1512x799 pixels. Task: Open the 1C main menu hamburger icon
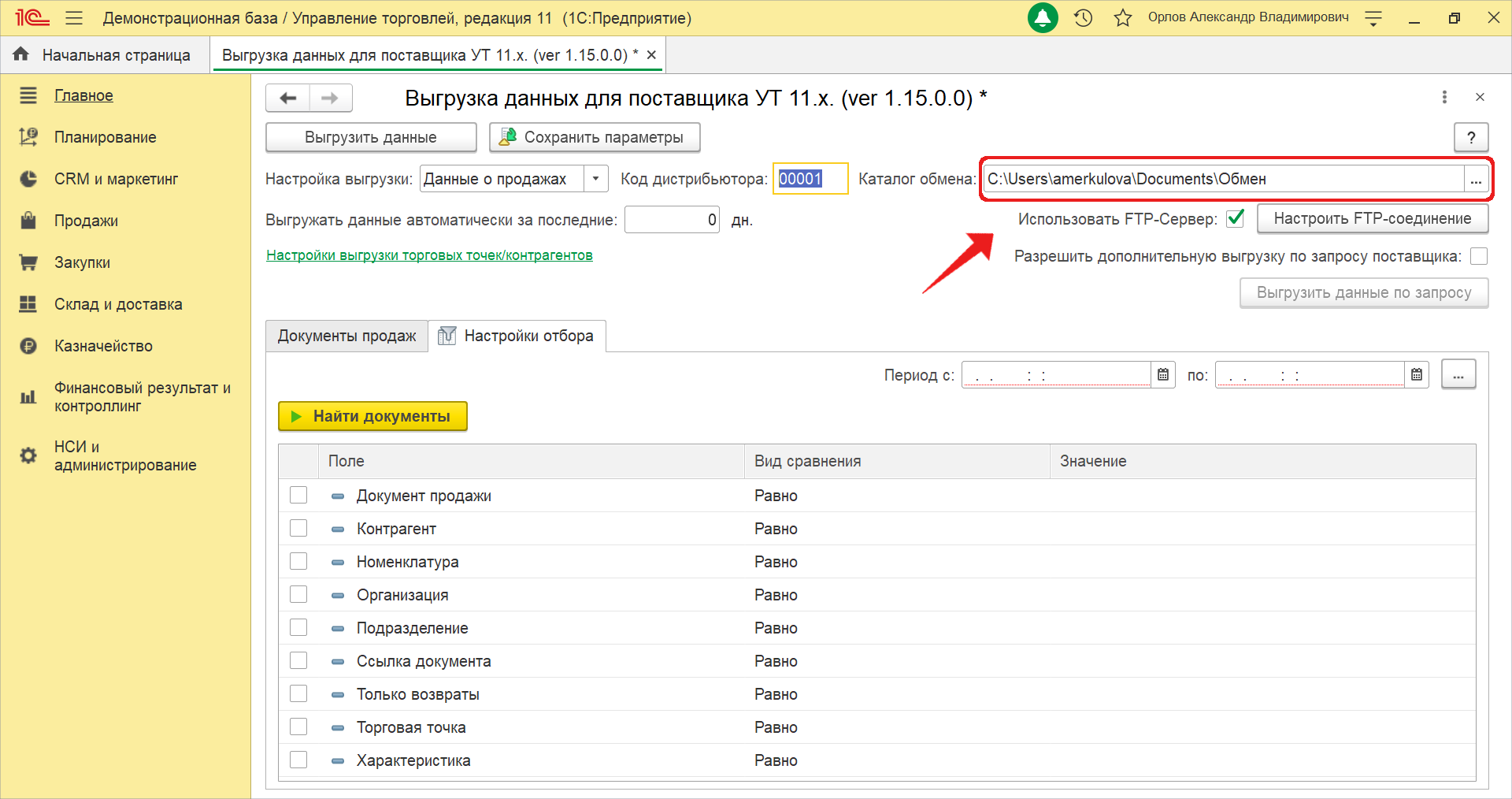[x=74, y=17]
